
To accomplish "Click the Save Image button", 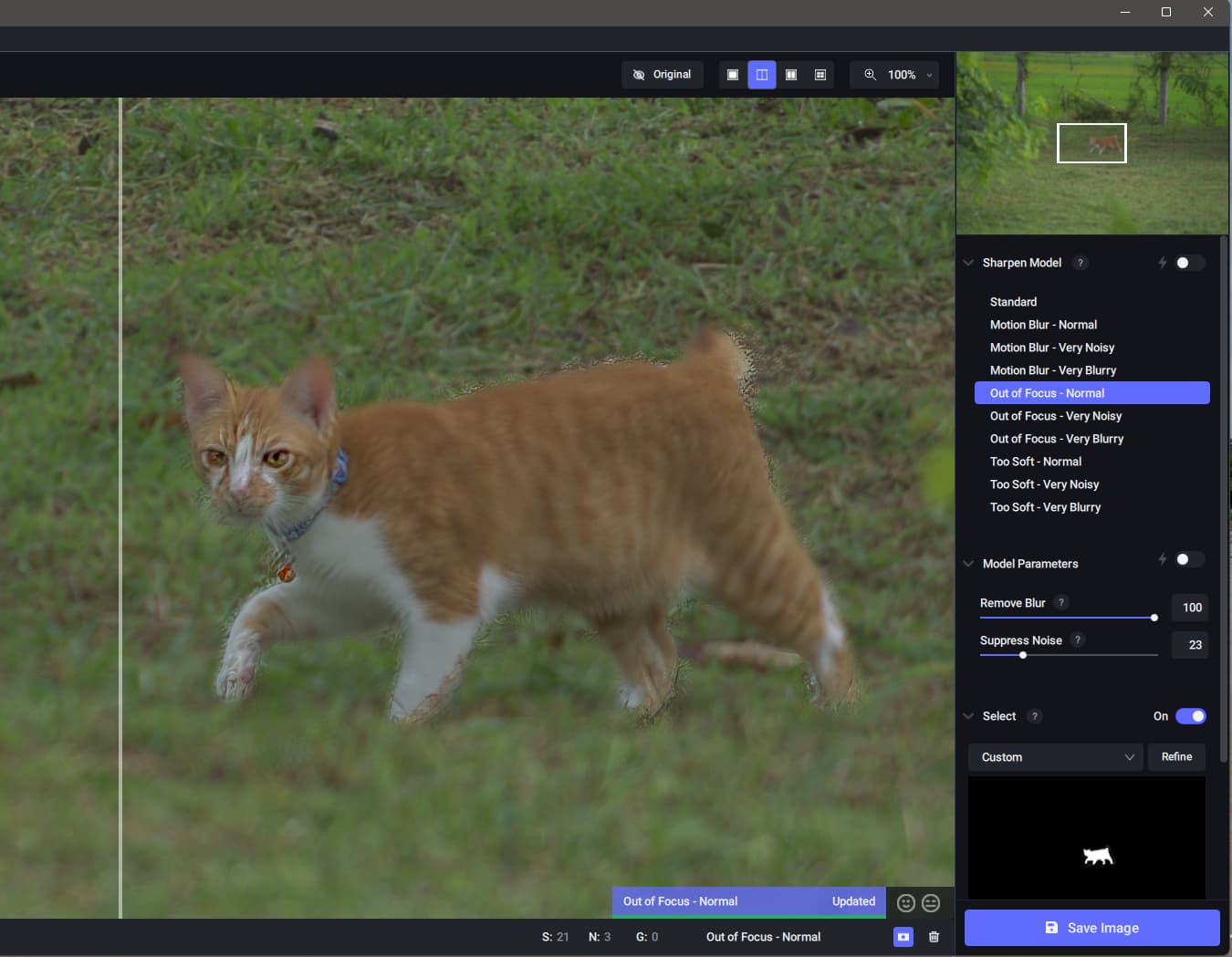I will pyautogui.click(x=1091, y=928).
